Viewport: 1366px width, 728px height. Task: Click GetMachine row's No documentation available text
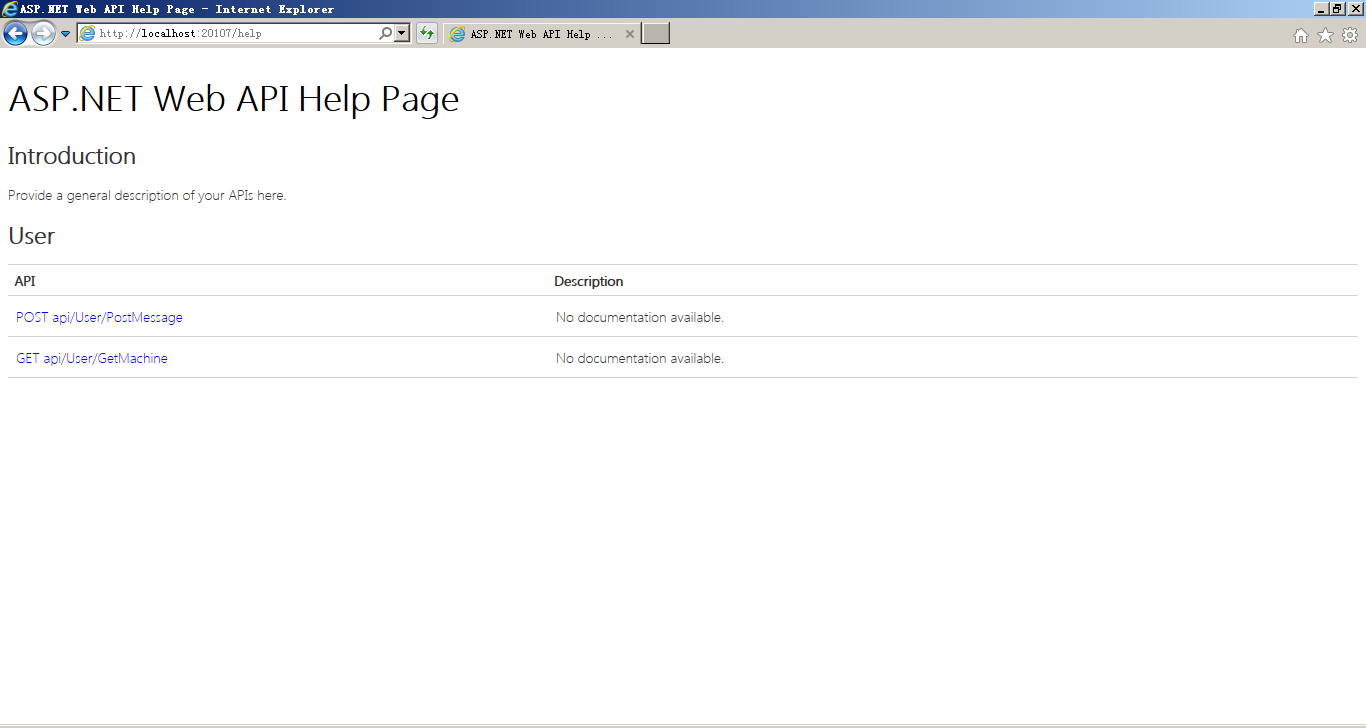click(x=640, y=358)
